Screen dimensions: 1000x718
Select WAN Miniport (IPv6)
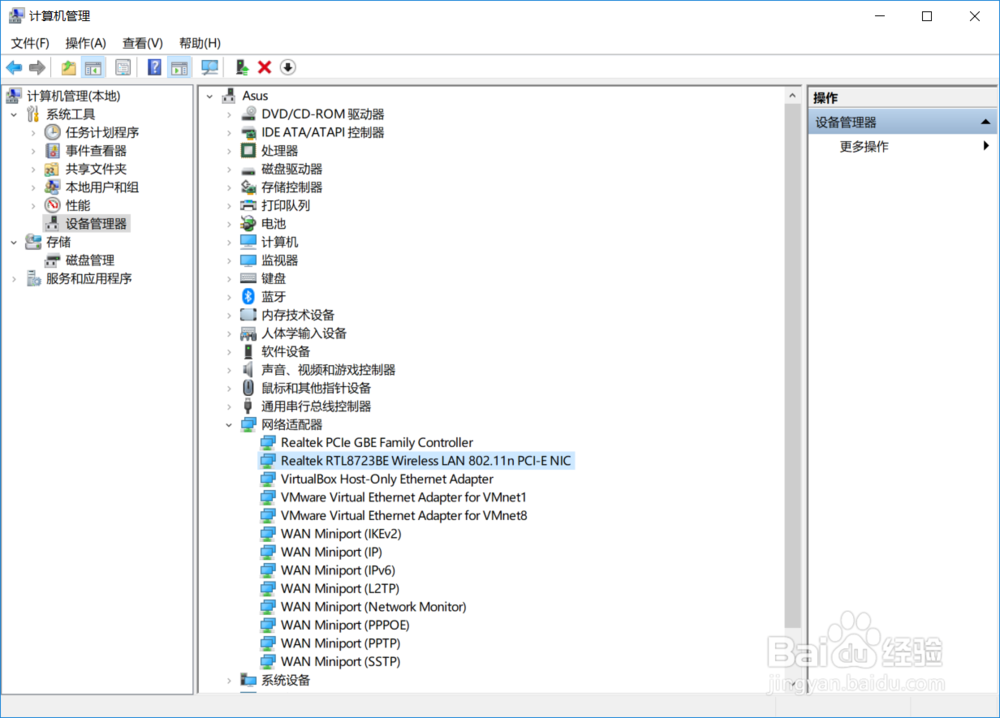tap(338, 570)
